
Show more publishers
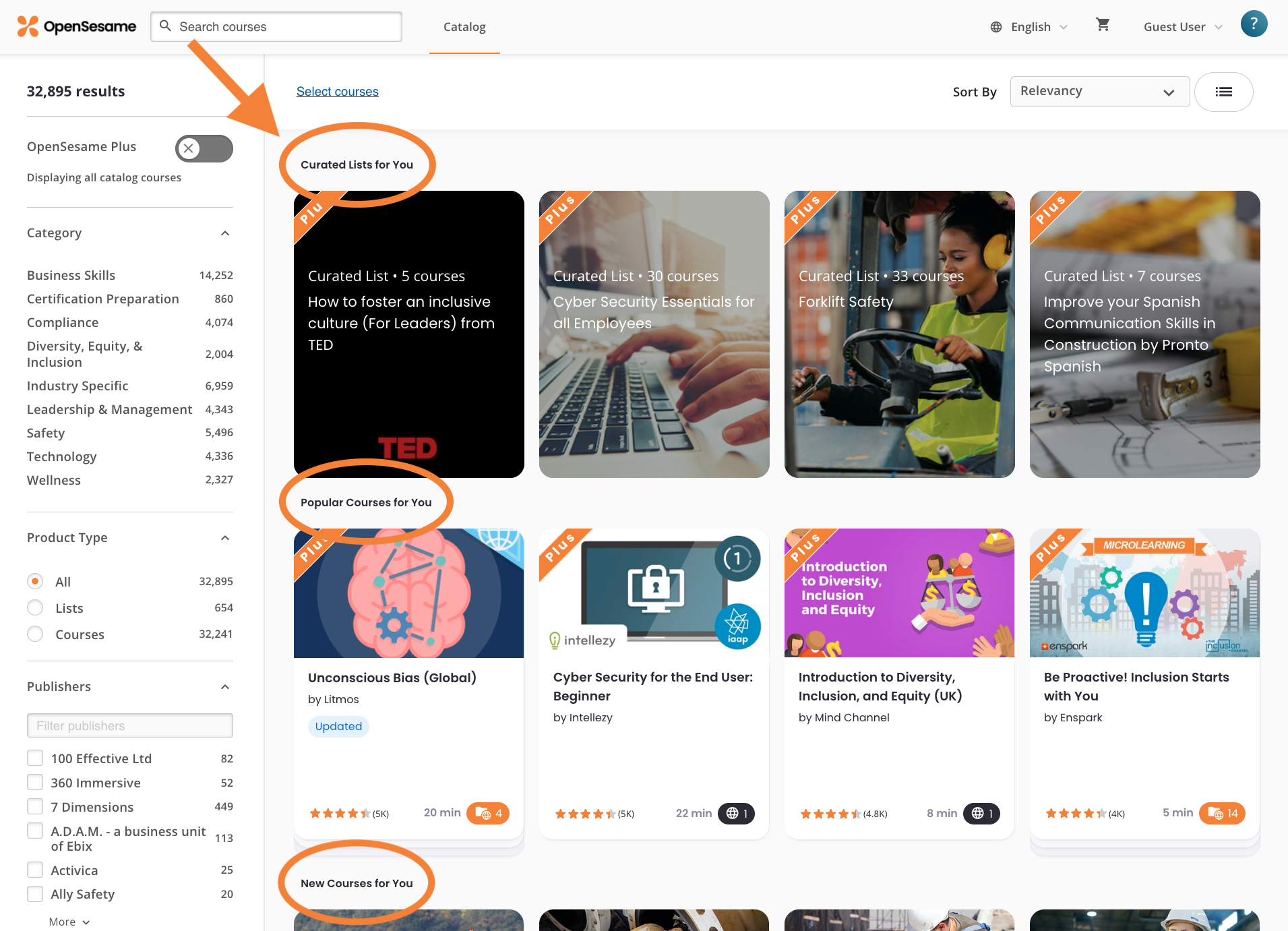(69, 922)
